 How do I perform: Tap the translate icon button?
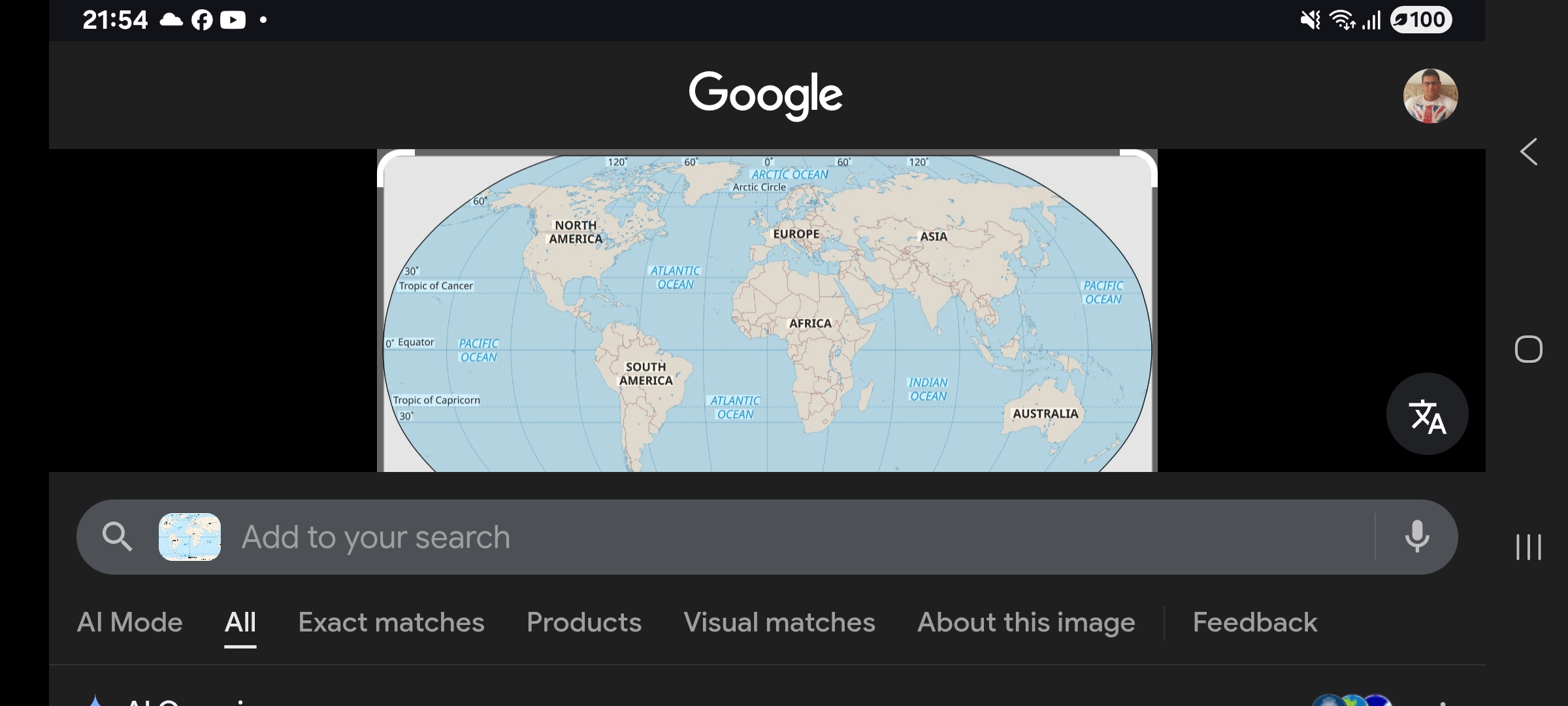pos(1427,414)
